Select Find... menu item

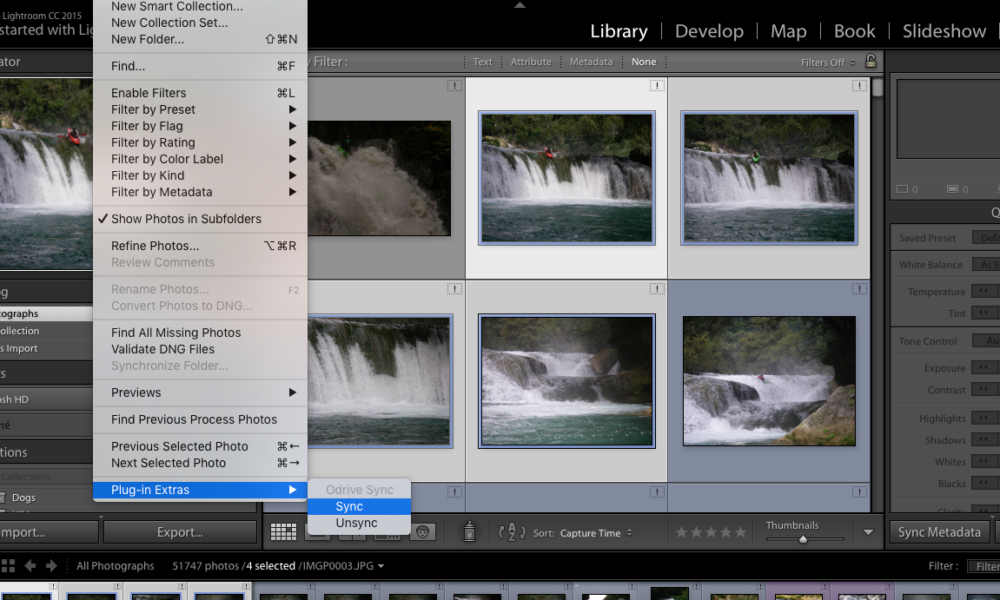tap(200, 66)
